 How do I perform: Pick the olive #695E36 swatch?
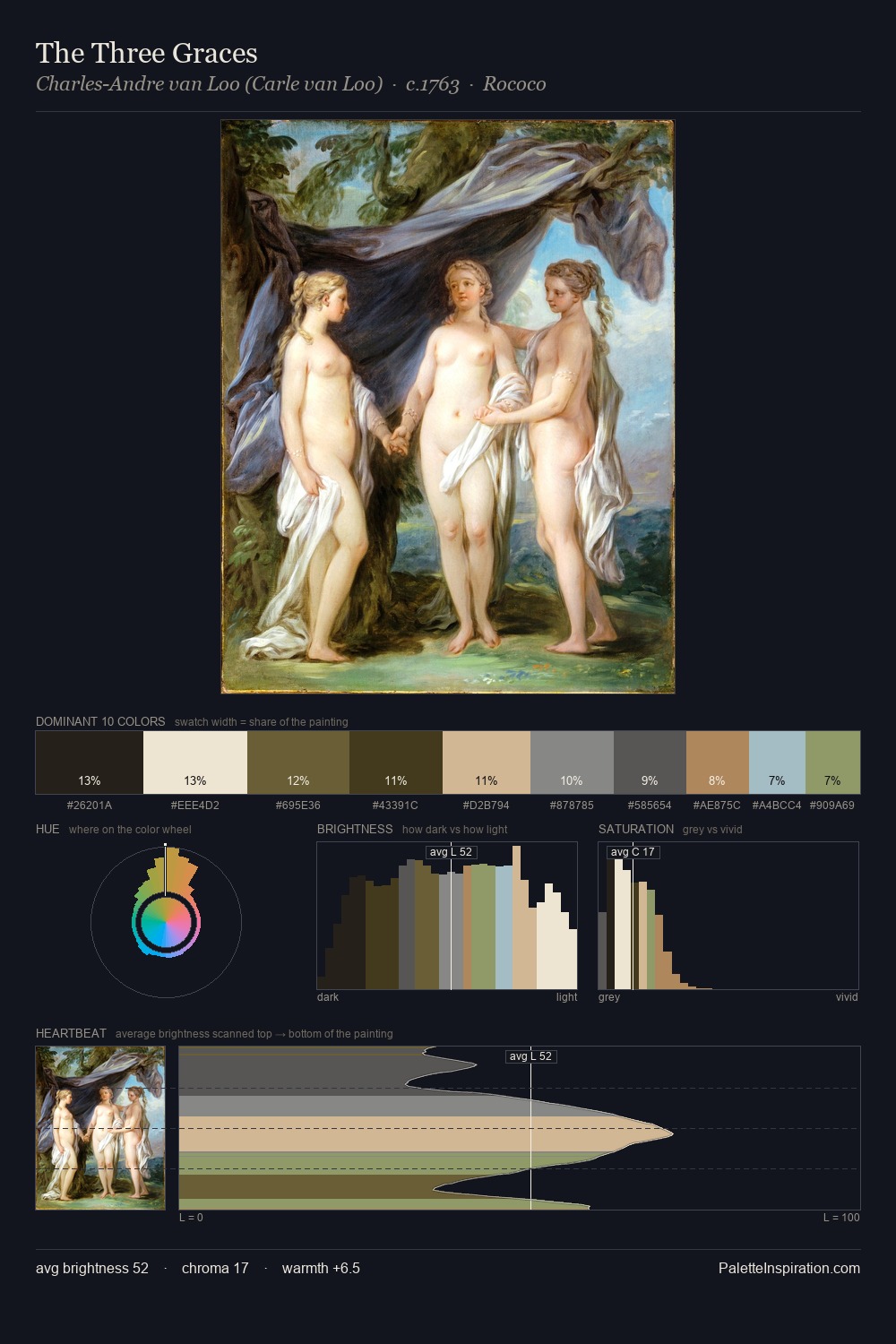[x=298, y=762]
